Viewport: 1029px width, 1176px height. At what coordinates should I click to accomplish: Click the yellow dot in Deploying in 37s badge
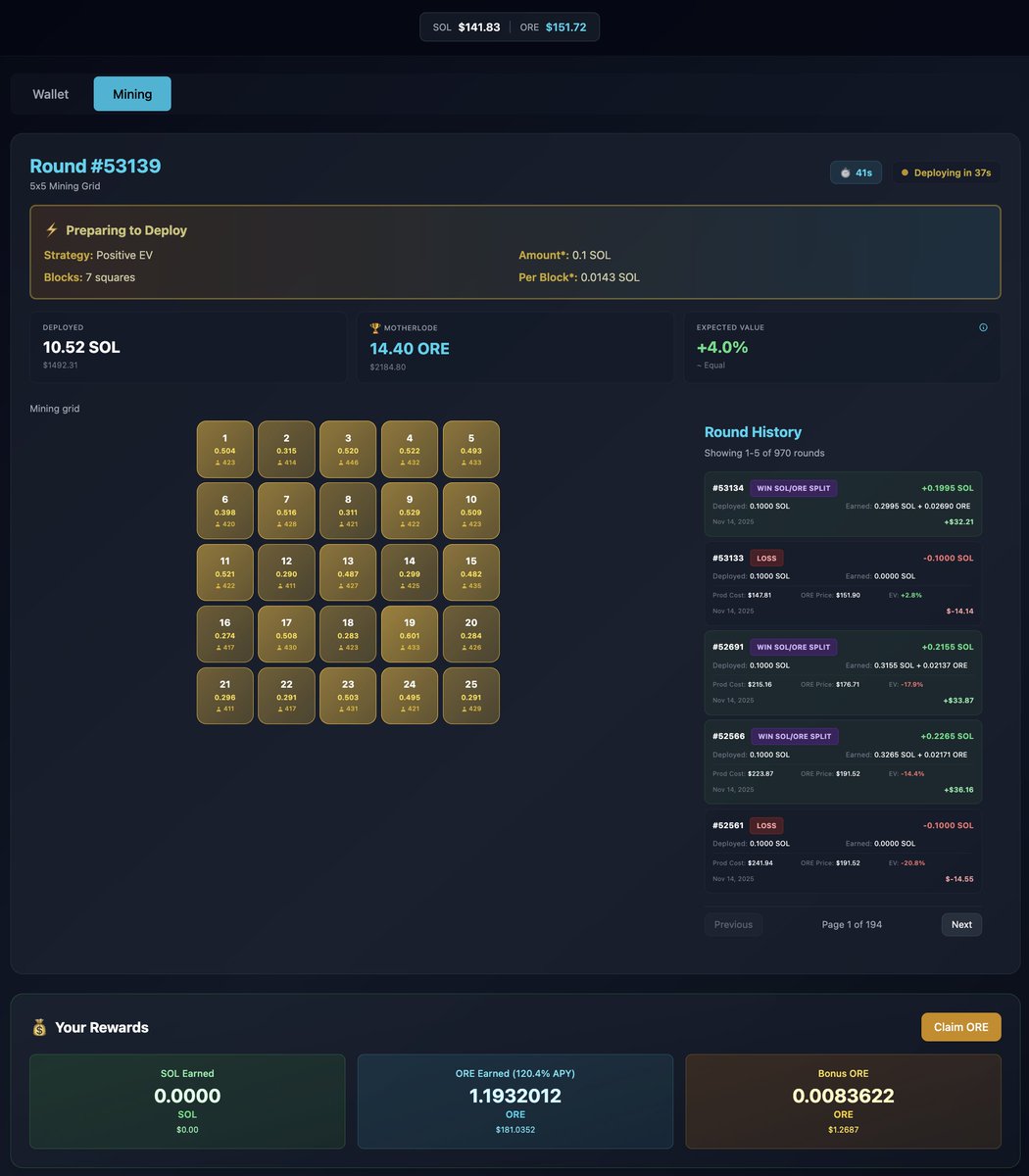(906, 171)
